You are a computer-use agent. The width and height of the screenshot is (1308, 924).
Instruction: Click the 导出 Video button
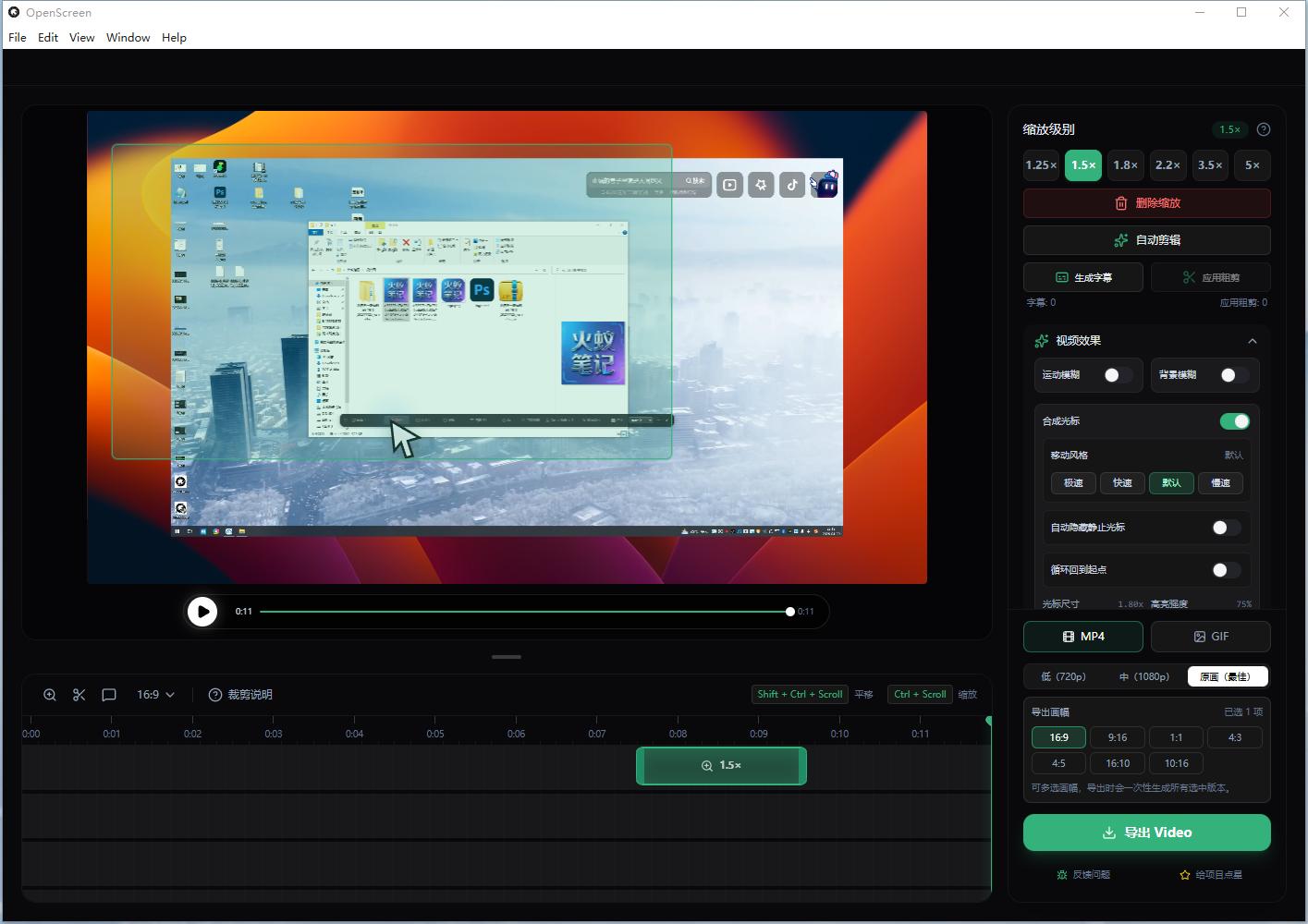pos(1146,833)
